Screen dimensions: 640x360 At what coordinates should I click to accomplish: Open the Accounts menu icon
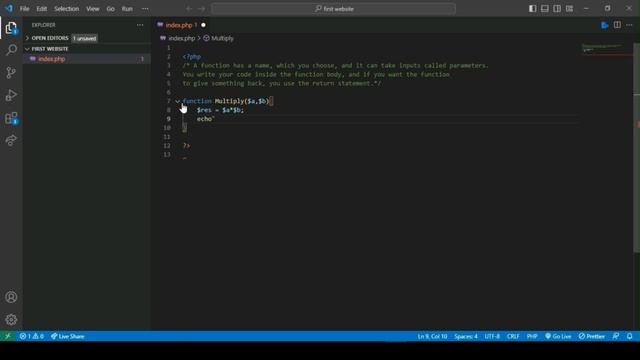pos(11,297)
